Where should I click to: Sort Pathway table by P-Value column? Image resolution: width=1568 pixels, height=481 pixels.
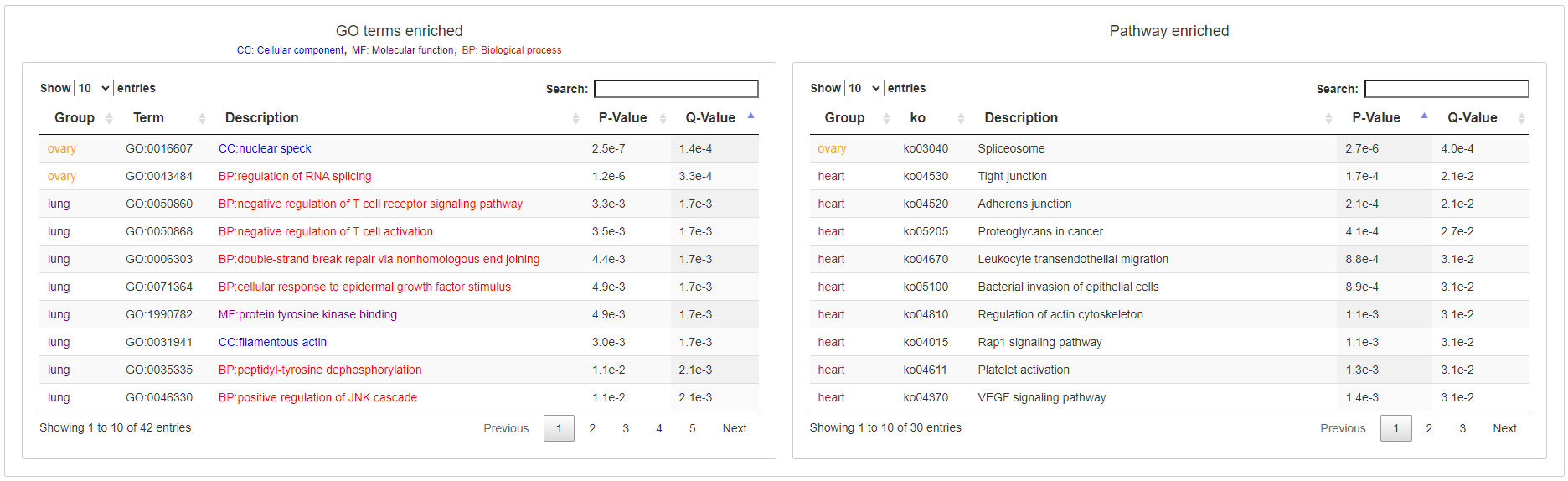1385,118
